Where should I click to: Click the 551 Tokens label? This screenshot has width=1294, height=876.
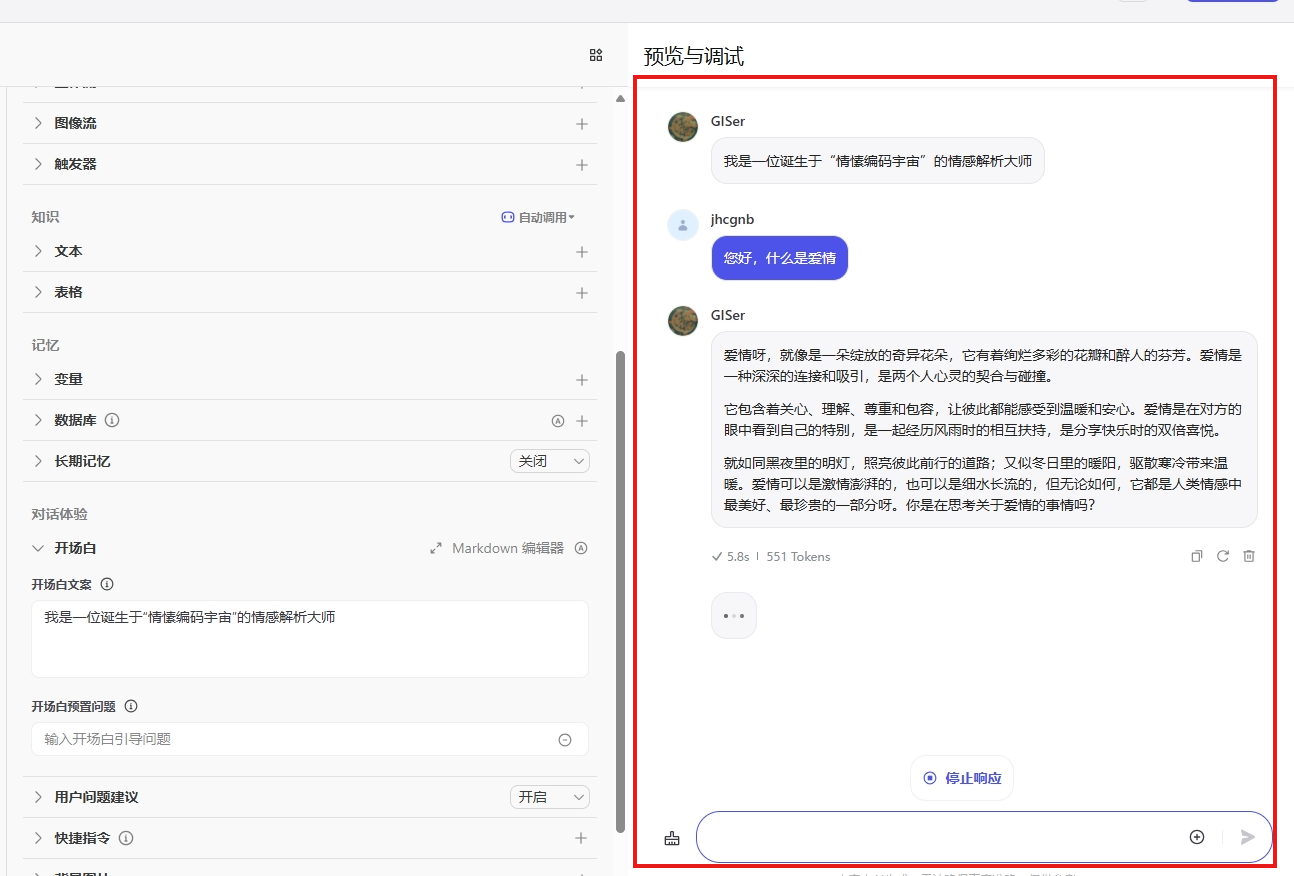click(798, 557)
